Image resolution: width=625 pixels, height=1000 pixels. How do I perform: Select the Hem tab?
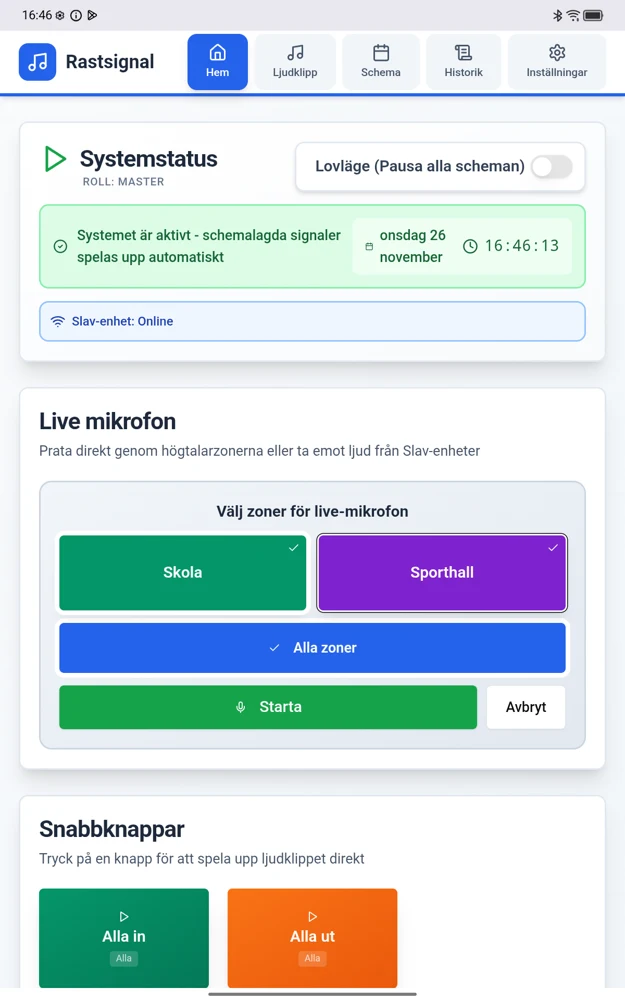point(217,62)
